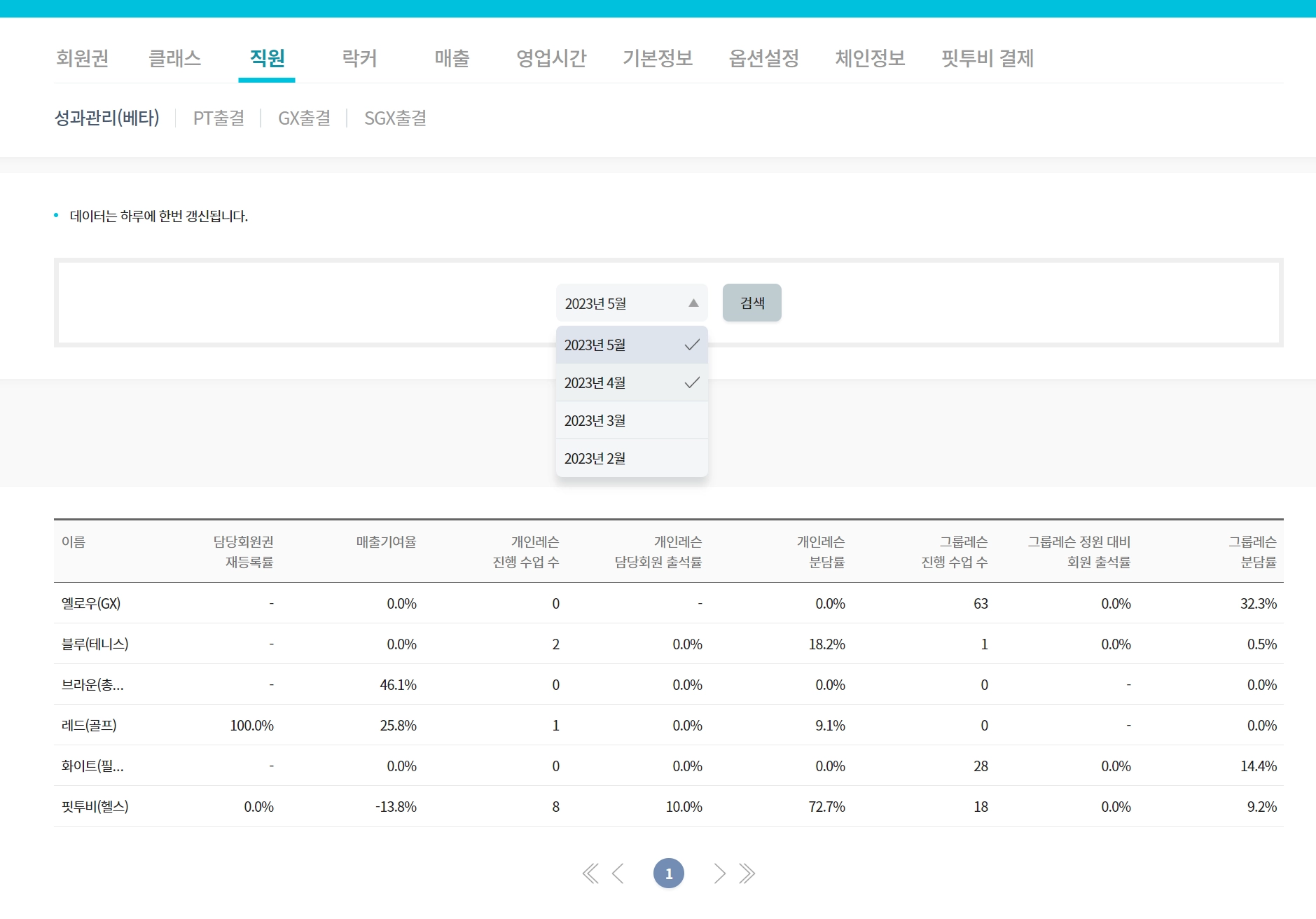Open the 회원권 tab
This screenshot has height=919, width=1316.
(x=83, y=58)
